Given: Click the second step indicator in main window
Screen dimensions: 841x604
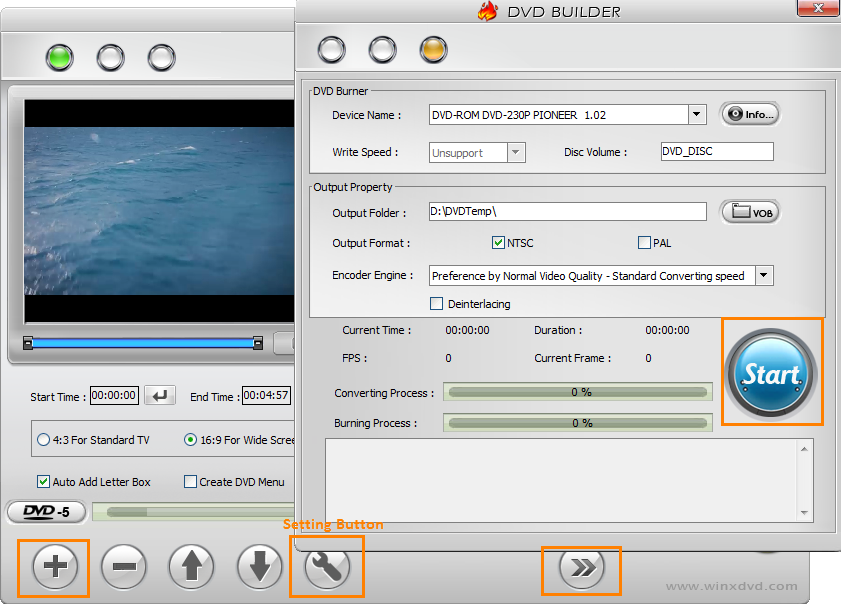Looking at the screenshot, I should (110, 57).
